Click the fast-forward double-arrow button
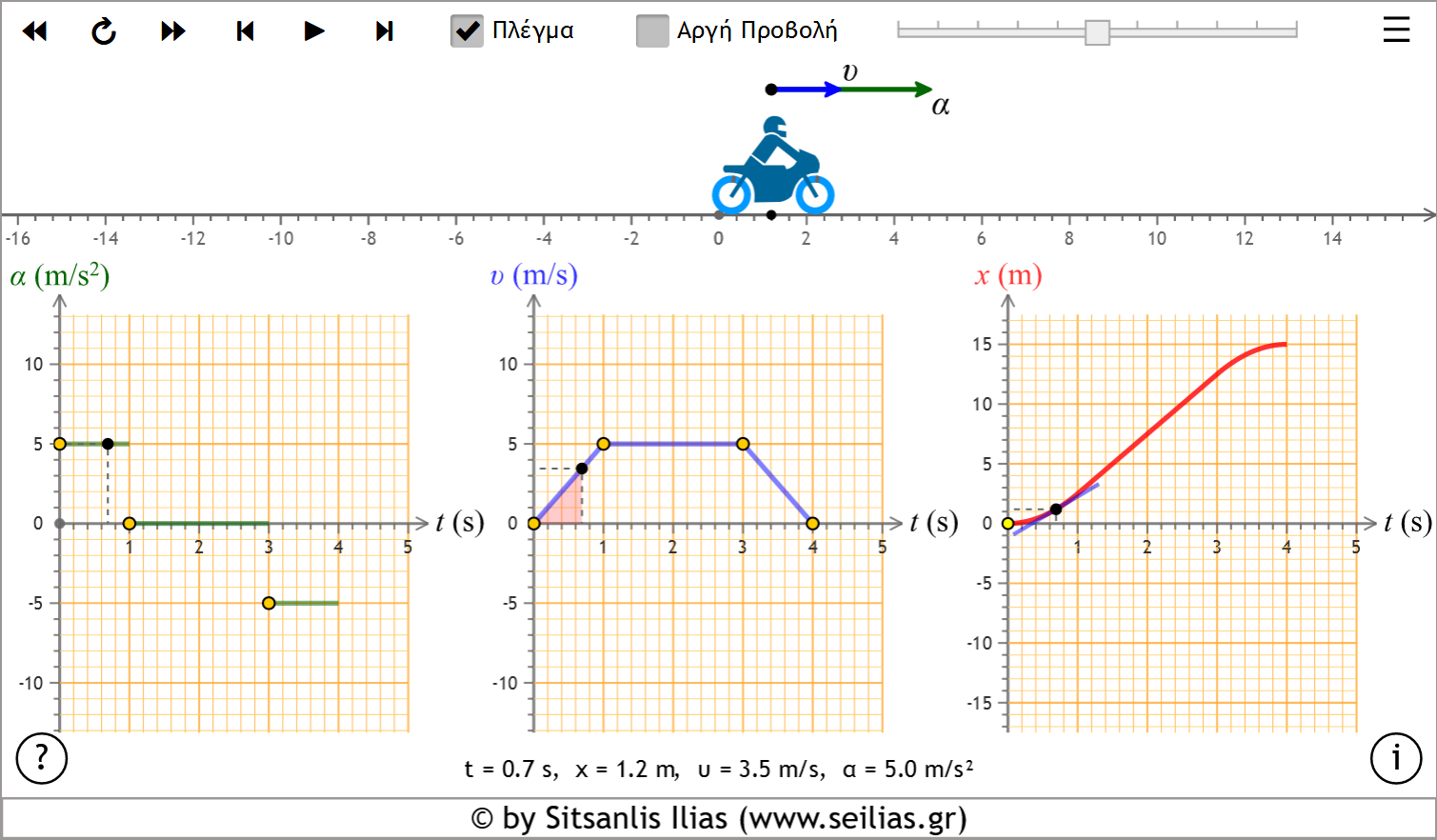Viewport: 1437px width, 840px height. pos(173,31)
